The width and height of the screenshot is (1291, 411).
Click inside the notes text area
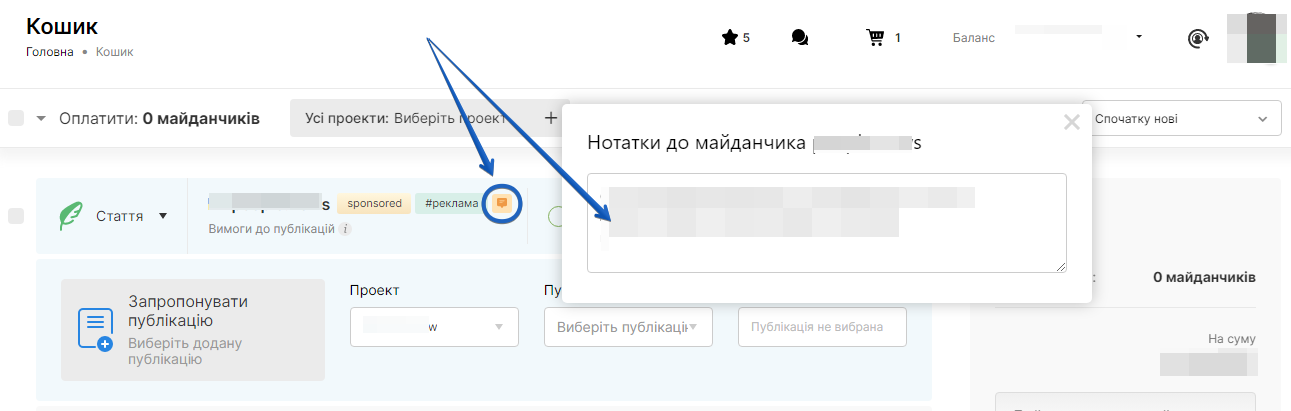click(826, 222)
